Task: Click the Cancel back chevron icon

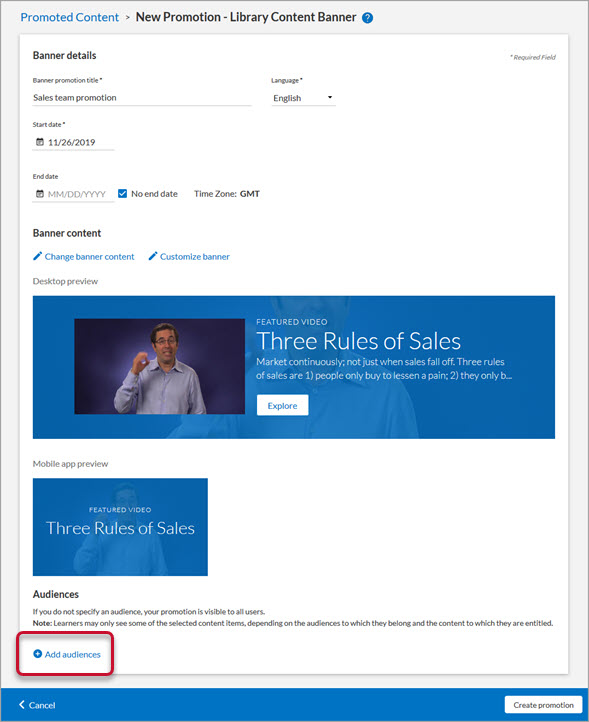Action: tap(22, 705)
